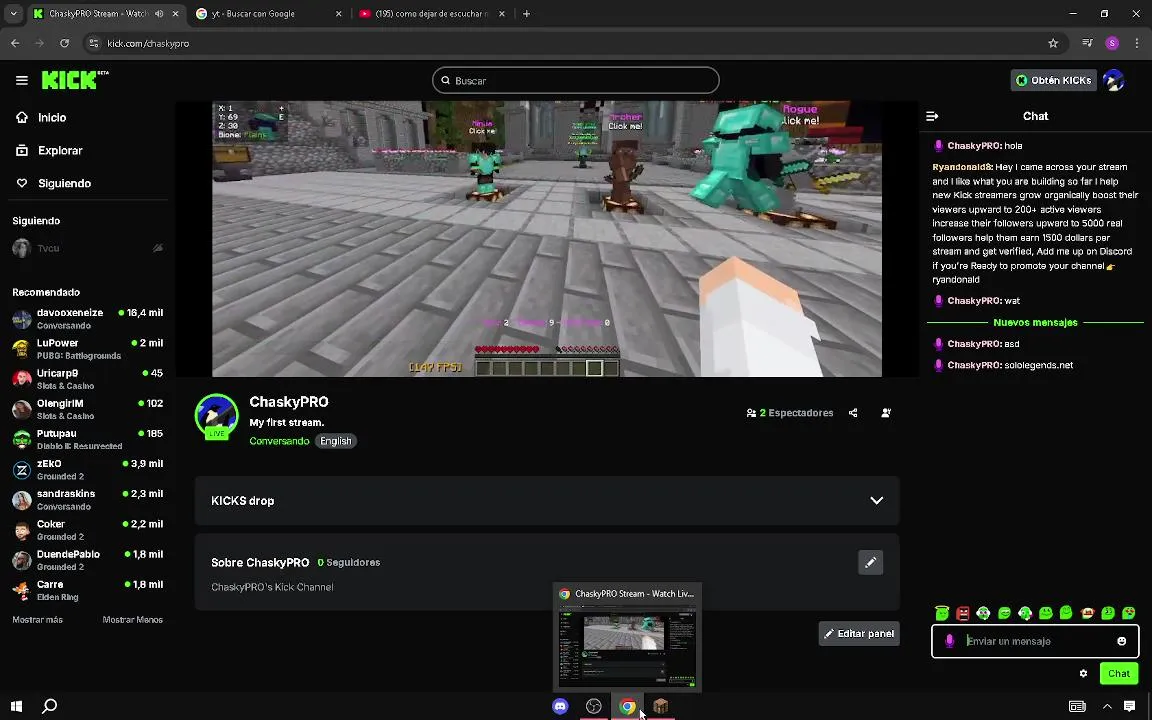Insert the heart-eyes emote
1152x720 pixels.
pyautogui.click(x=1128, y=613)
